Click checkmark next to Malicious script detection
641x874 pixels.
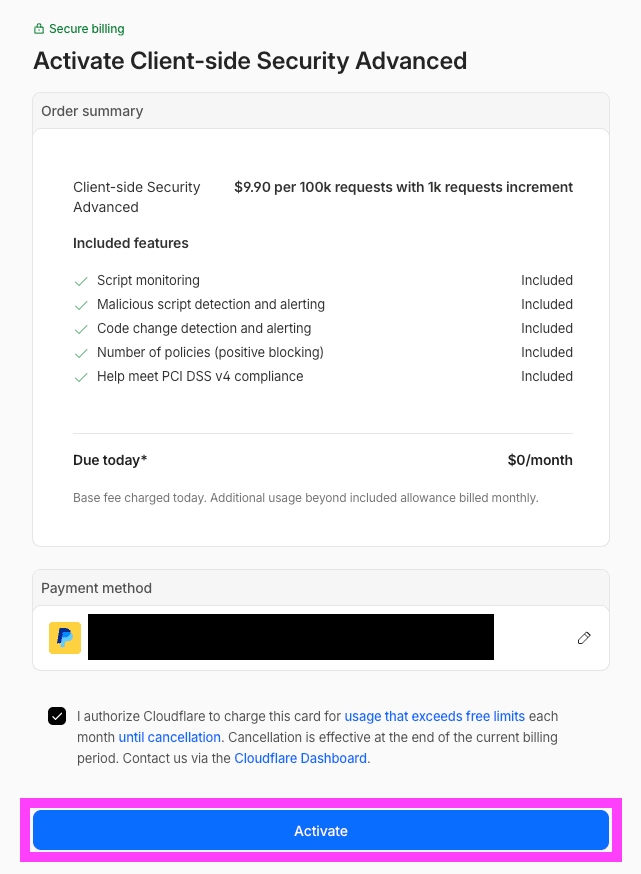click(x=81, y=305)
